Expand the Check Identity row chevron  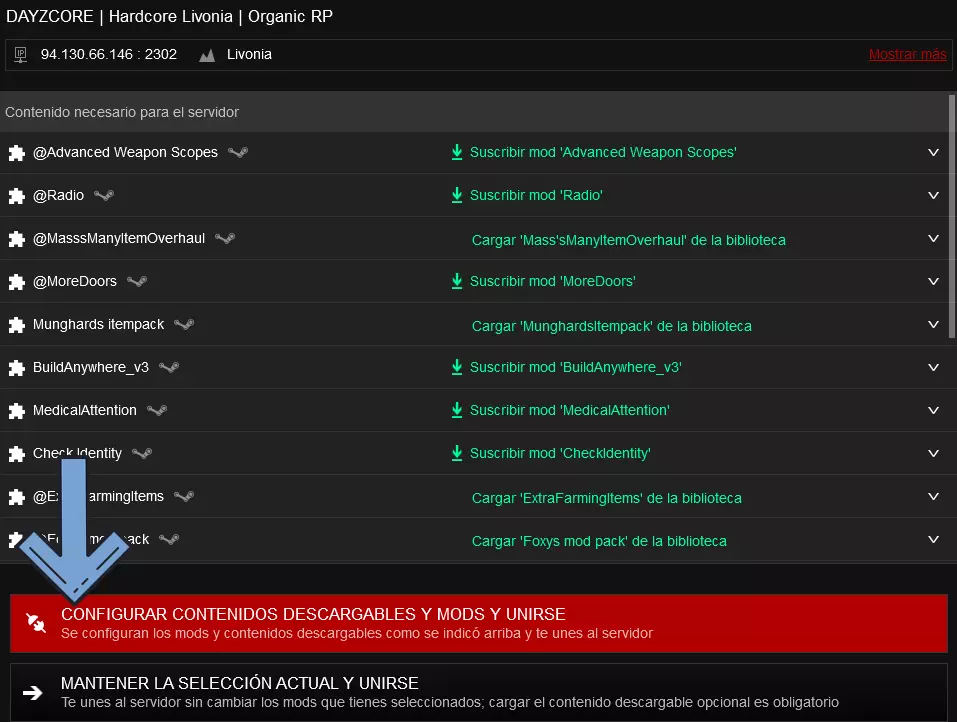tap(933, 453)
